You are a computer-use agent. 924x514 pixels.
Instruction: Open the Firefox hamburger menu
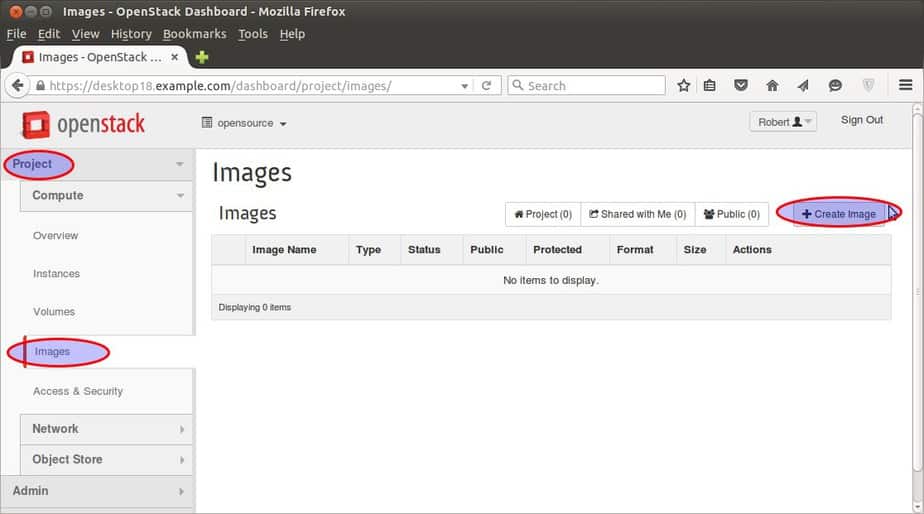(906, 85)
